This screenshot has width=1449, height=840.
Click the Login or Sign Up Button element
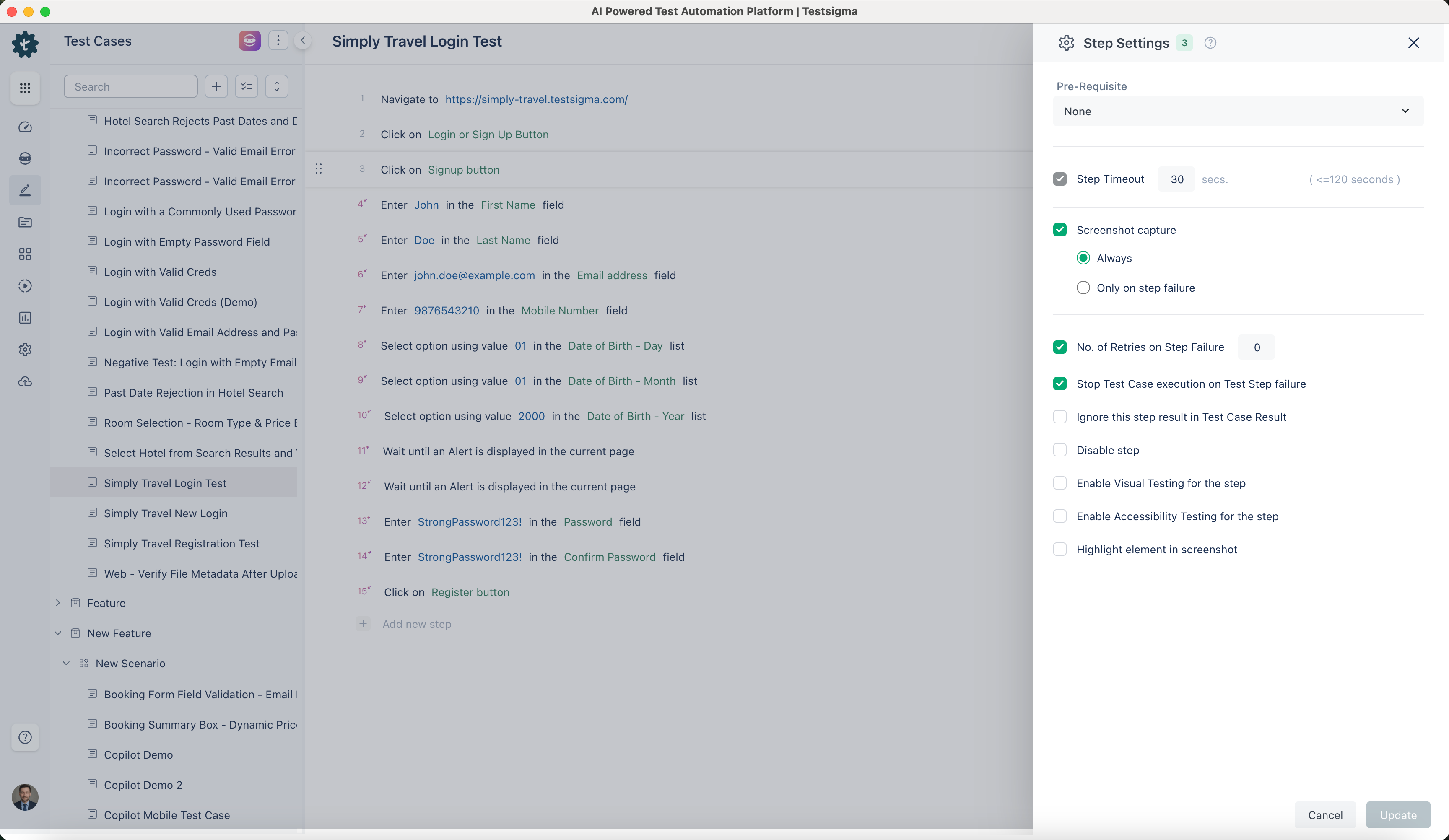[488, 135]
